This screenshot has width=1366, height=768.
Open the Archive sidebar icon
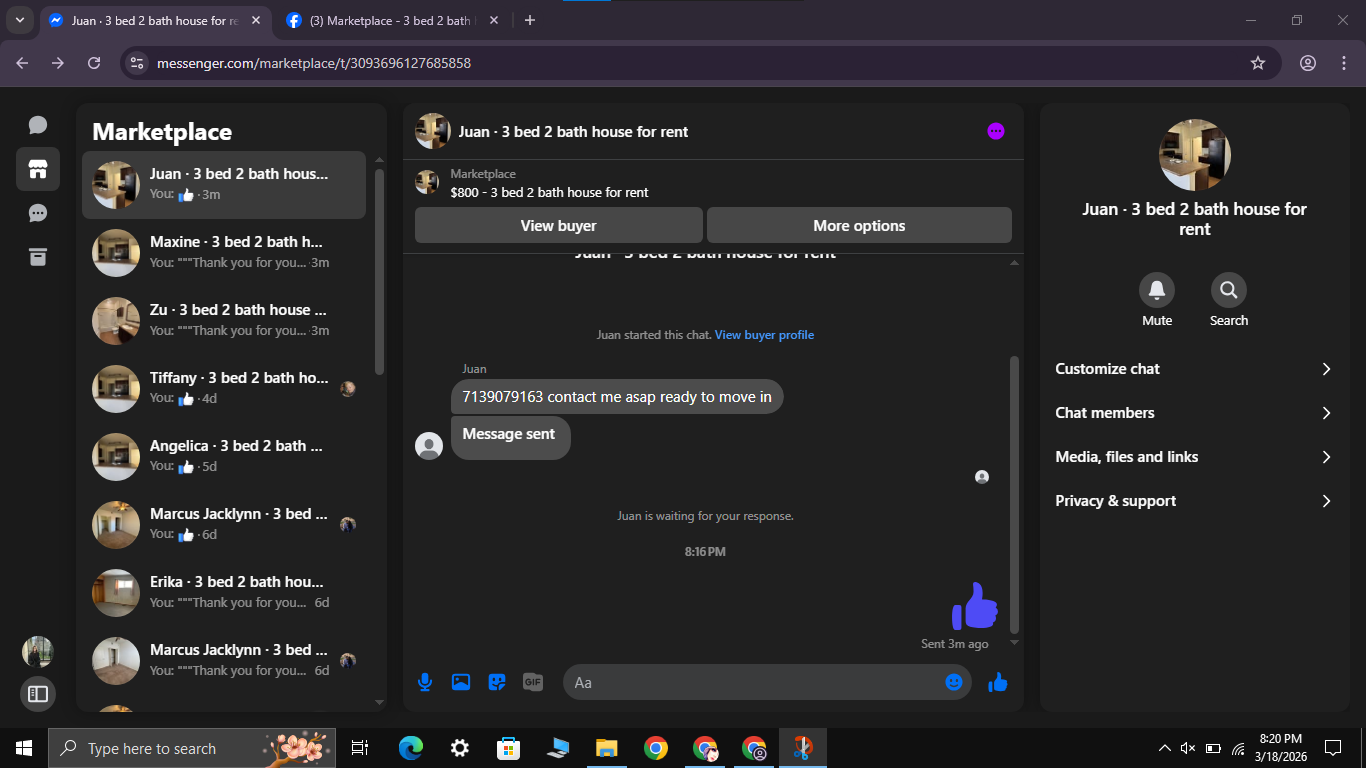pos(38,257)
